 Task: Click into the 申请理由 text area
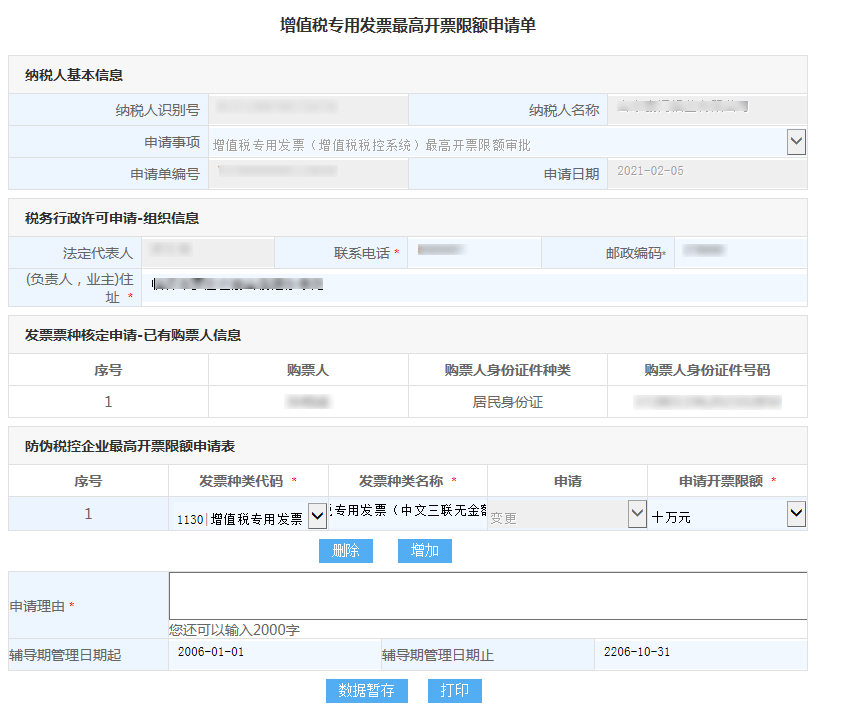coord(487,596)
